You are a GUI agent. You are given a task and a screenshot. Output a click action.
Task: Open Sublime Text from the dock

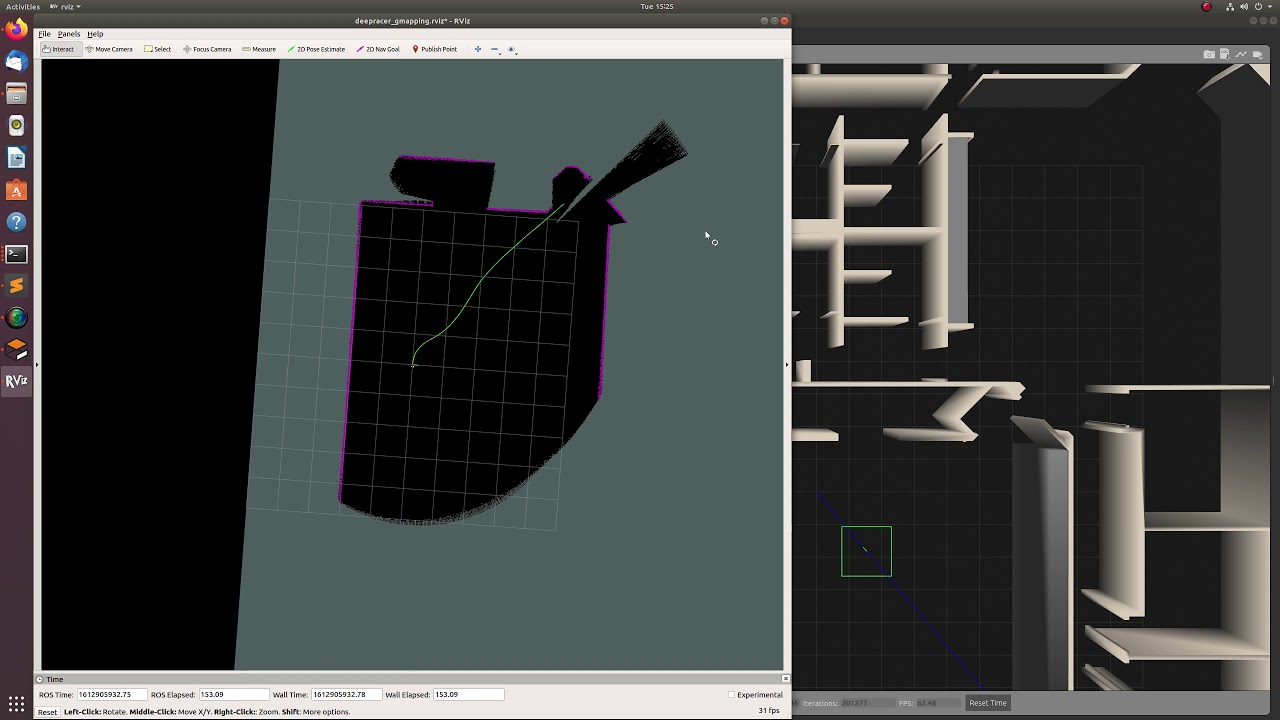tap(16, 286)
